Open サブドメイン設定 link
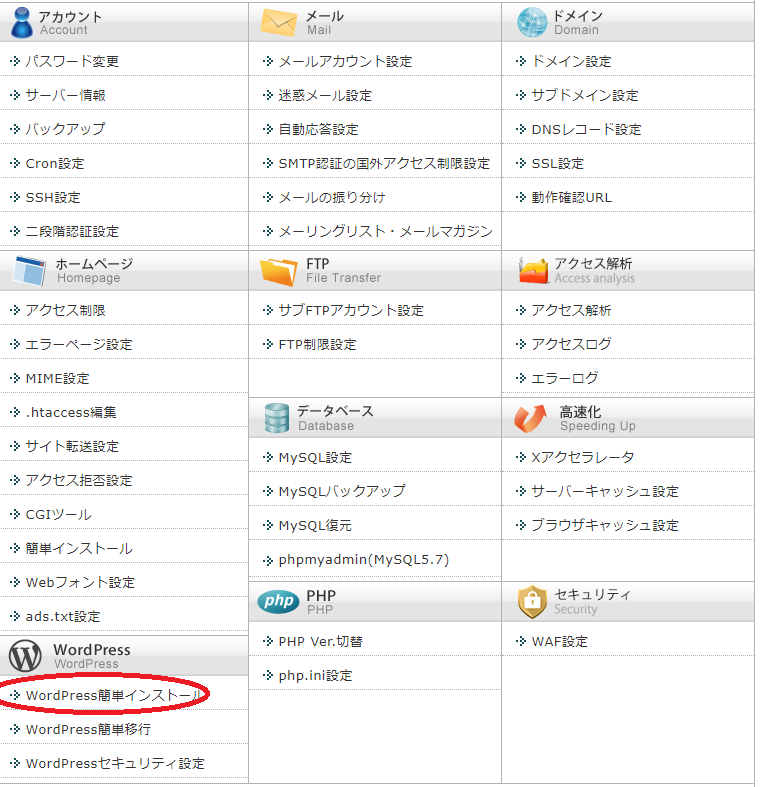 tap(585, 95)
